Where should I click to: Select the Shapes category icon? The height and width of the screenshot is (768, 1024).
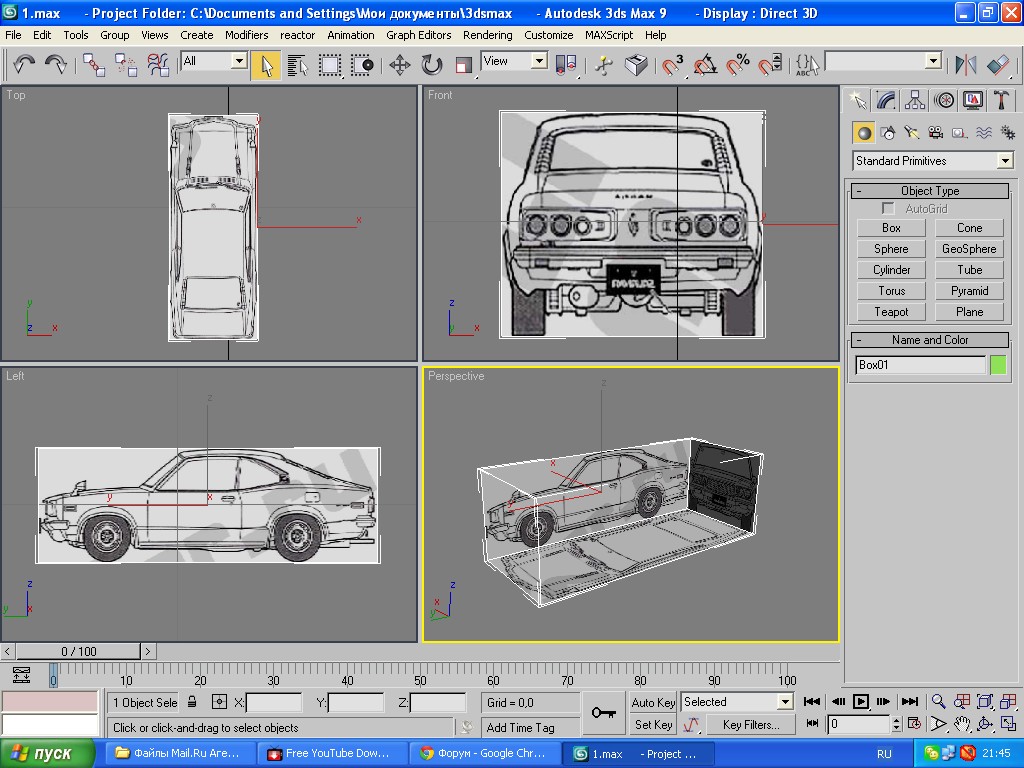tap(888, 133)
